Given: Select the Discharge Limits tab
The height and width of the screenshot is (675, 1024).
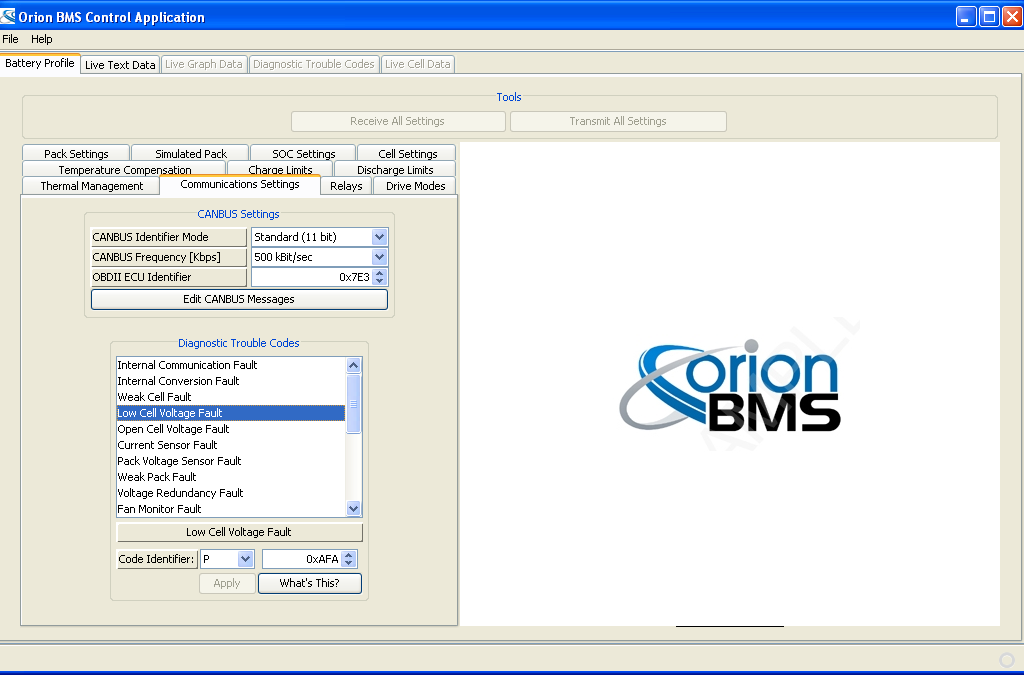Looking at the screenshot, I should 395,169.
